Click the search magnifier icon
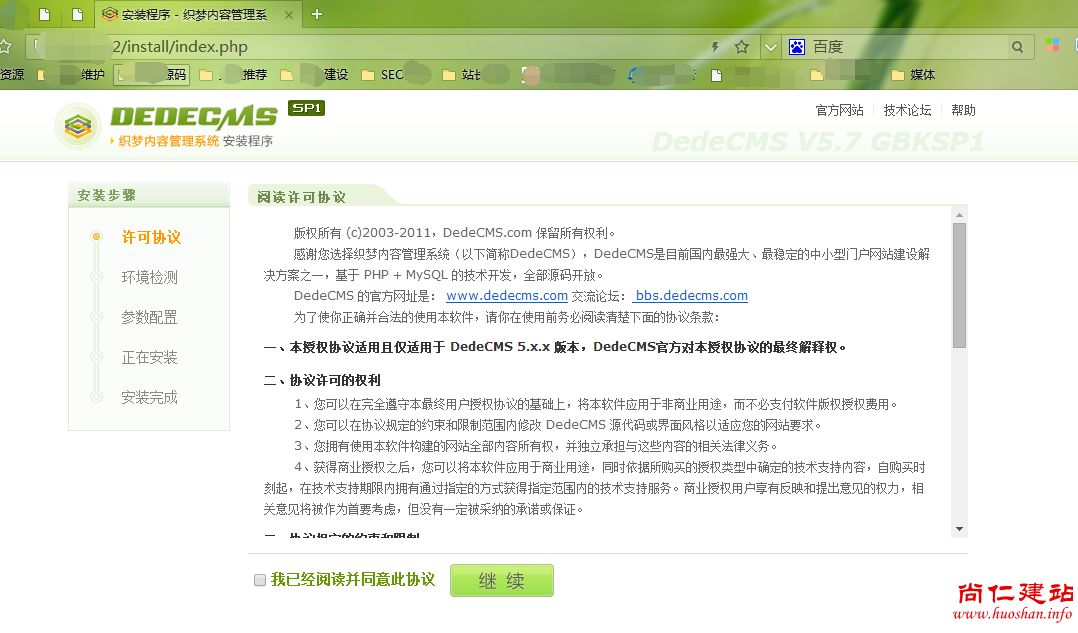 point(1017,47)
